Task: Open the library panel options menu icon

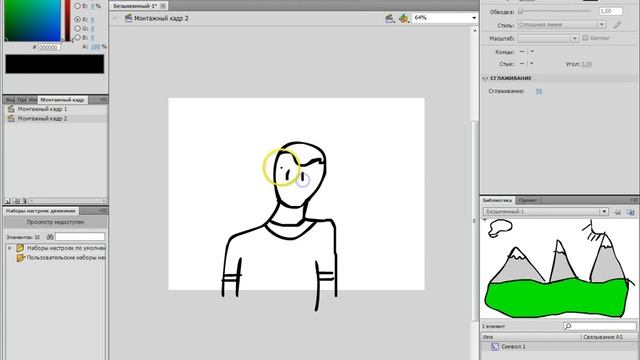Action: [x=634, y=200]
